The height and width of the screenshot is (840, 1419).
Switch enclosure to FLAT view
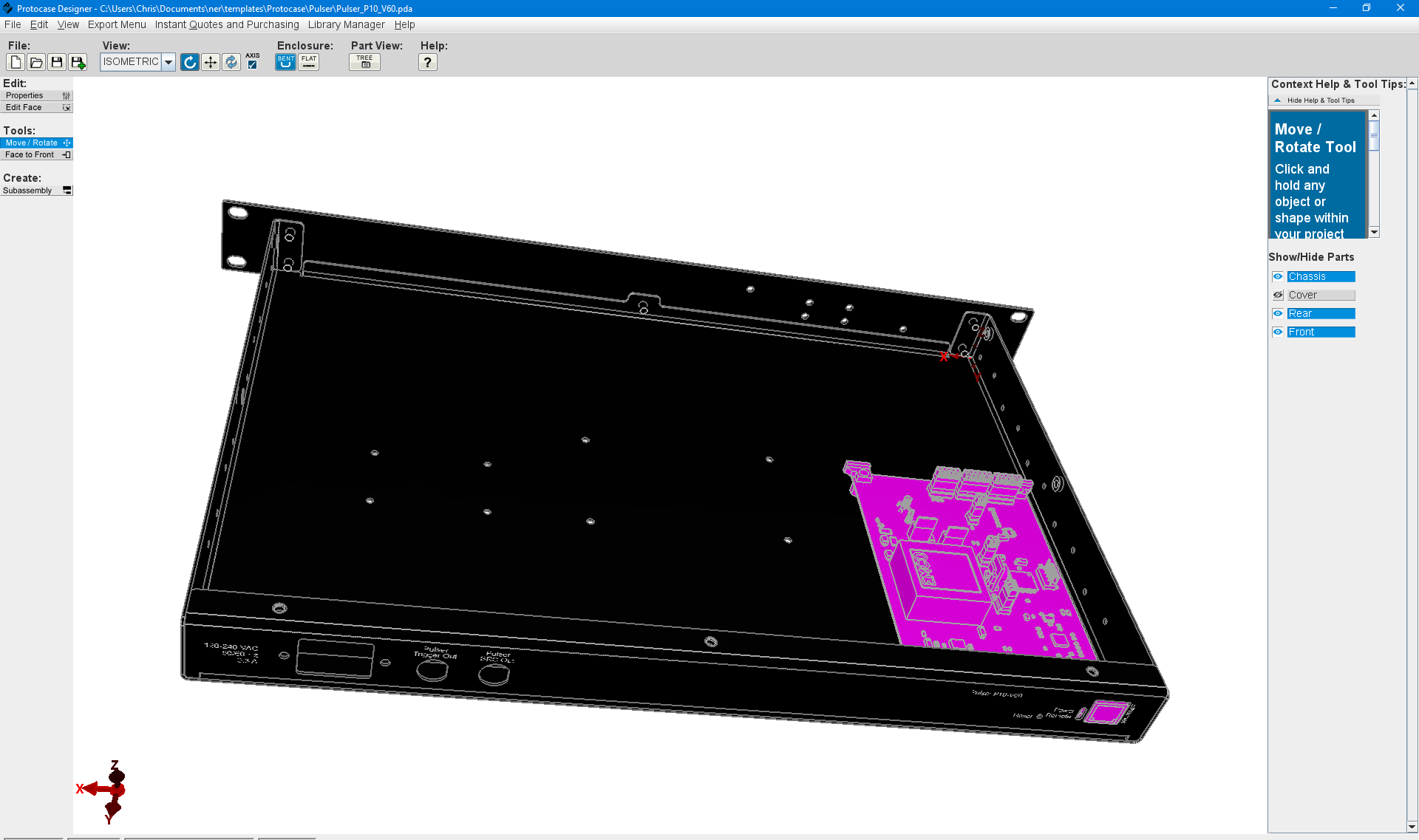tap(309, 62)
